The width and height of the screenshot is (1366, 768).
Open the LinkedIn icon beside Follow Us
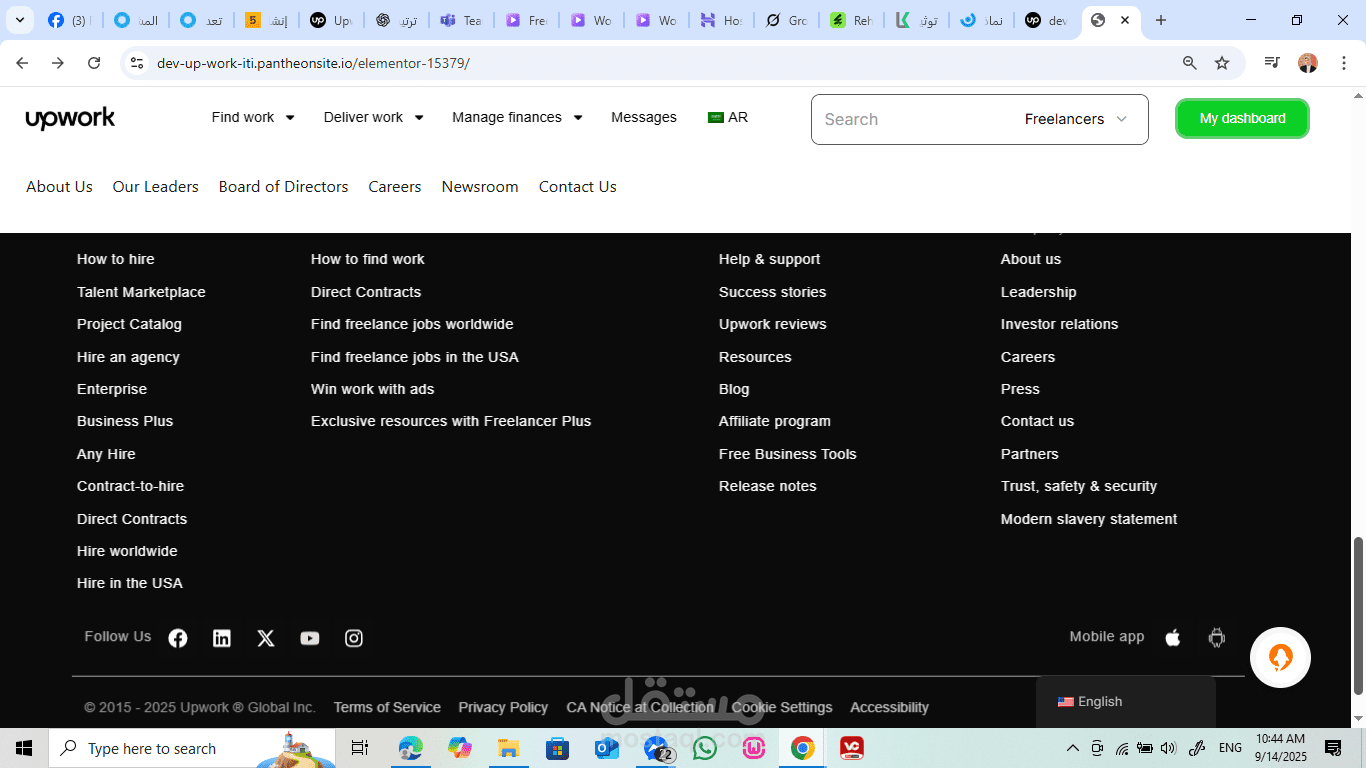222,638
